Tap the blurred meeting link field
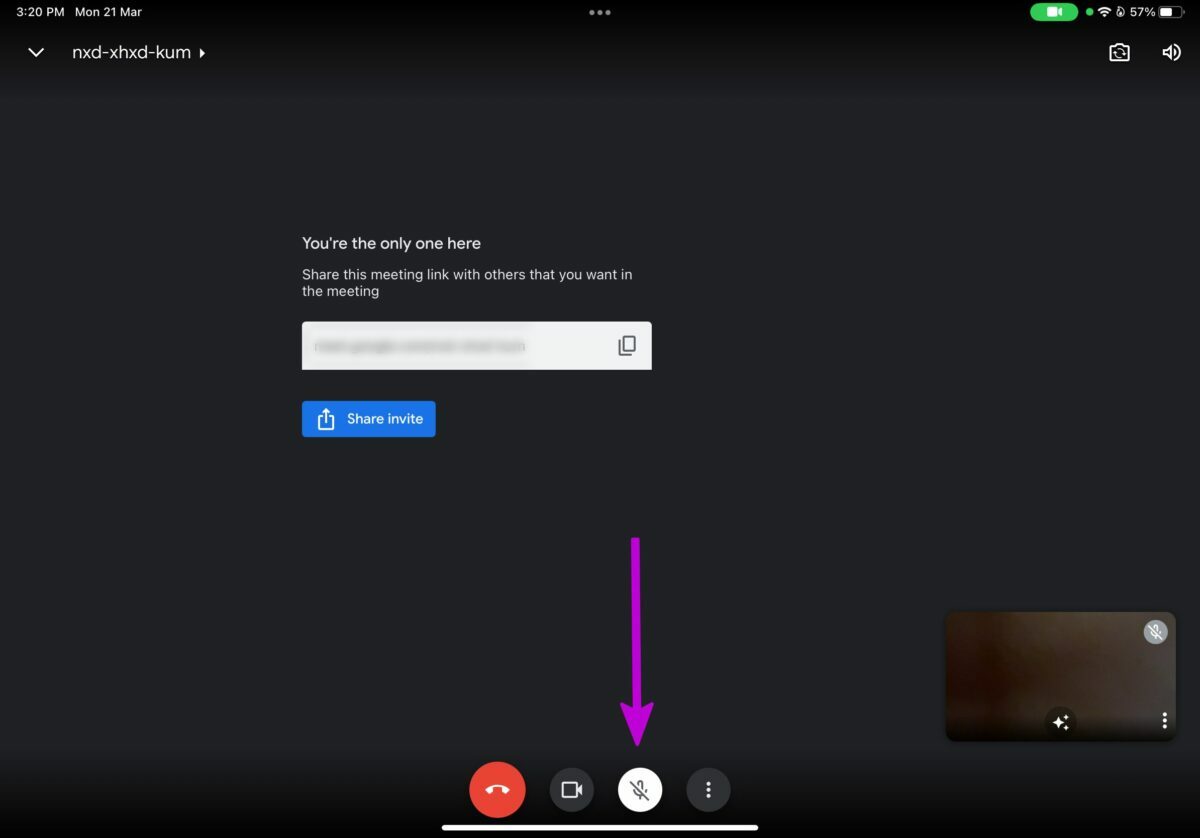Viewport: 1200px width, 838px height. (450, 346)
